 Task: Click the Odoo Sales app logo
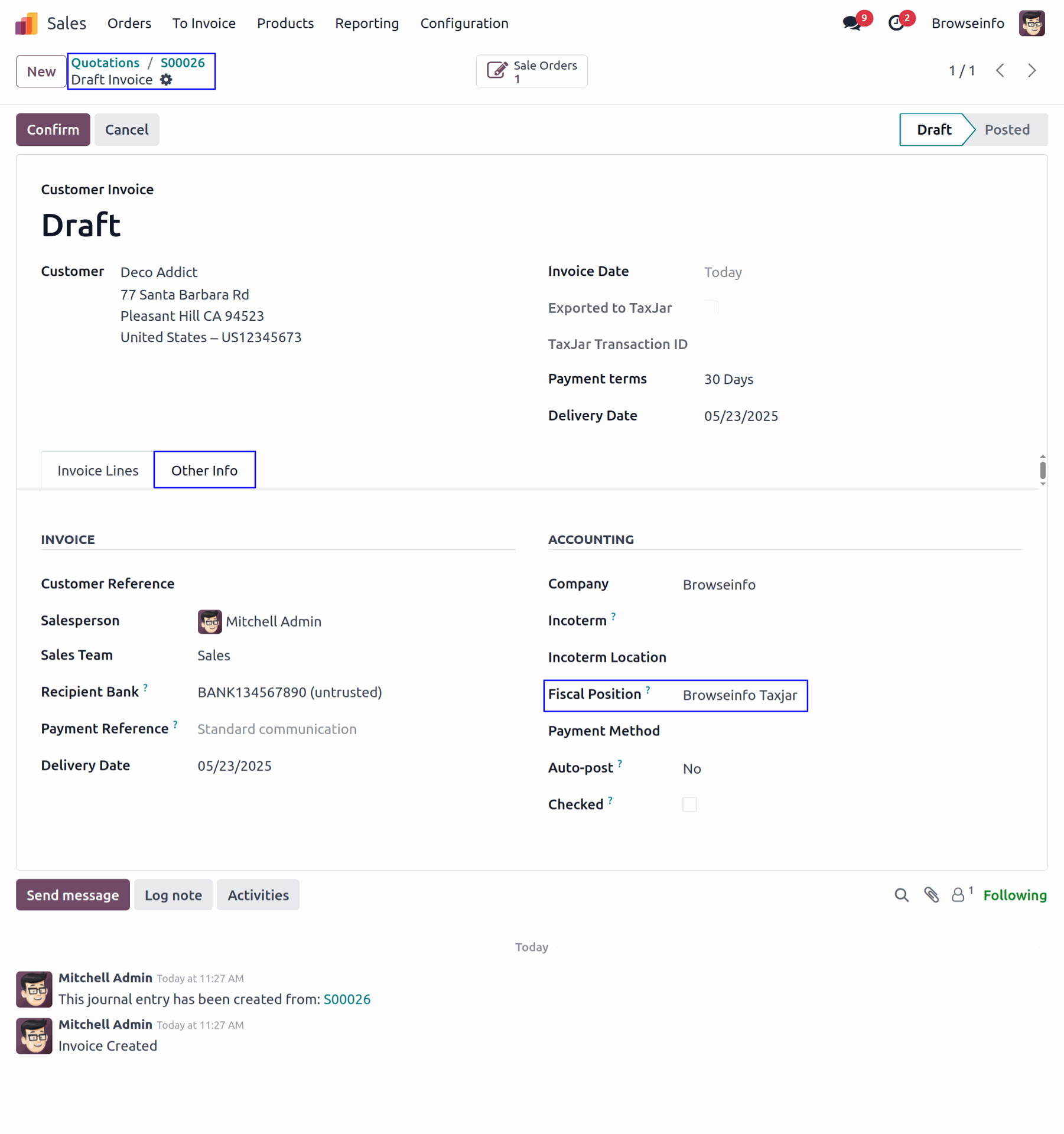point(27,24)
